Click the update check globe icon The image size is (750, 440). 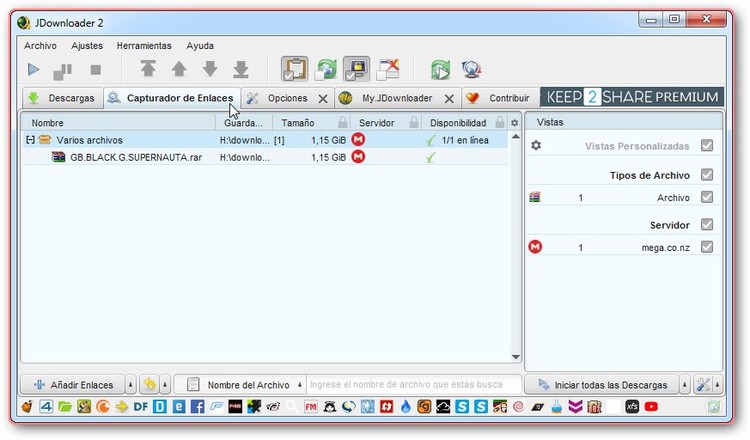click(x=471, y=70)
